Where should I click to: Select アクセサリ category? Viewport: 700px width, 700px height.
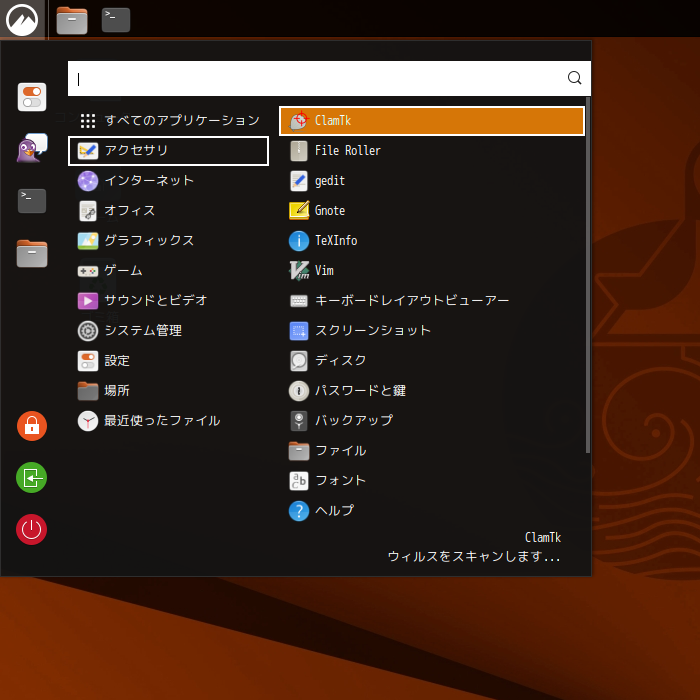pos(168,150)
